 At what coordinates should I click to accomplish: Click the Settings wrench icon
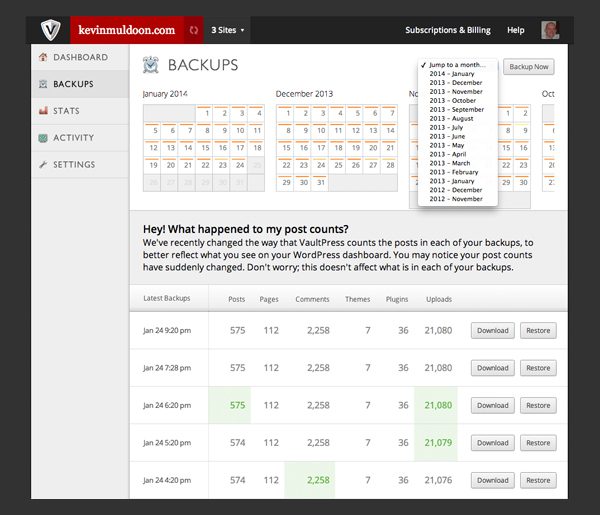(x=43, y=165)
